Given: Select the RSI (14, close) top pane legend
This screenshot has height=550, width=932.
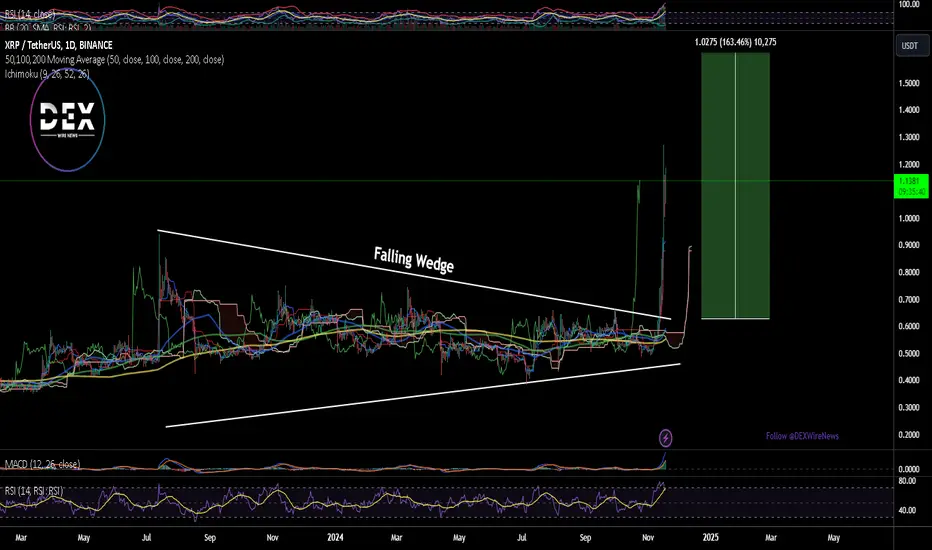Looking at the screenshot, I should click(30, 14).
